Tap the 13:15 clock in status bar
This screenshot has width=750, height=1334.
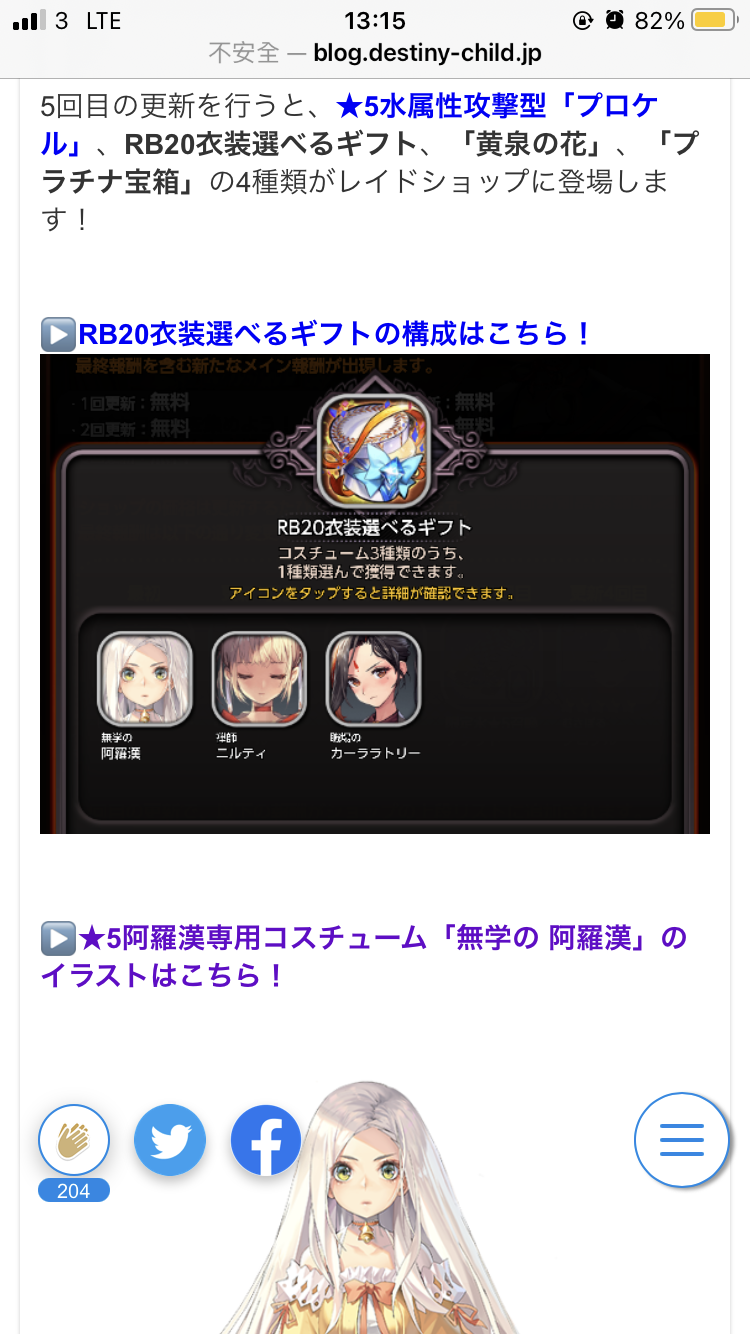375,20
